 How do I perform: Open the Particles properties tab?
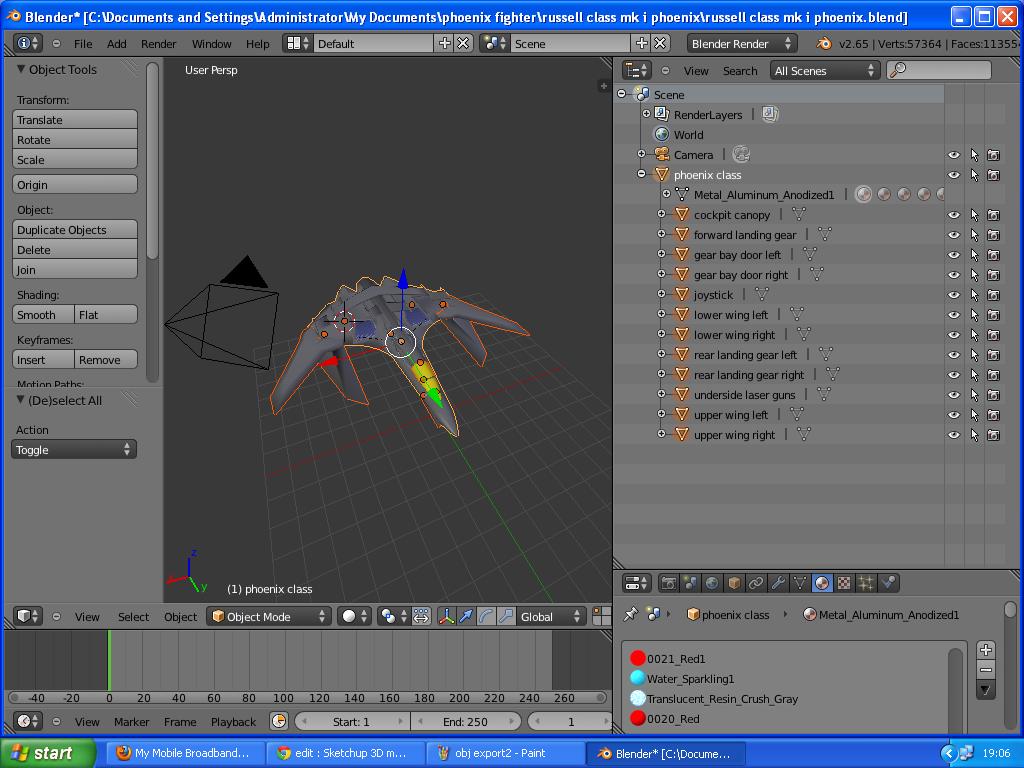click(866, 583)
